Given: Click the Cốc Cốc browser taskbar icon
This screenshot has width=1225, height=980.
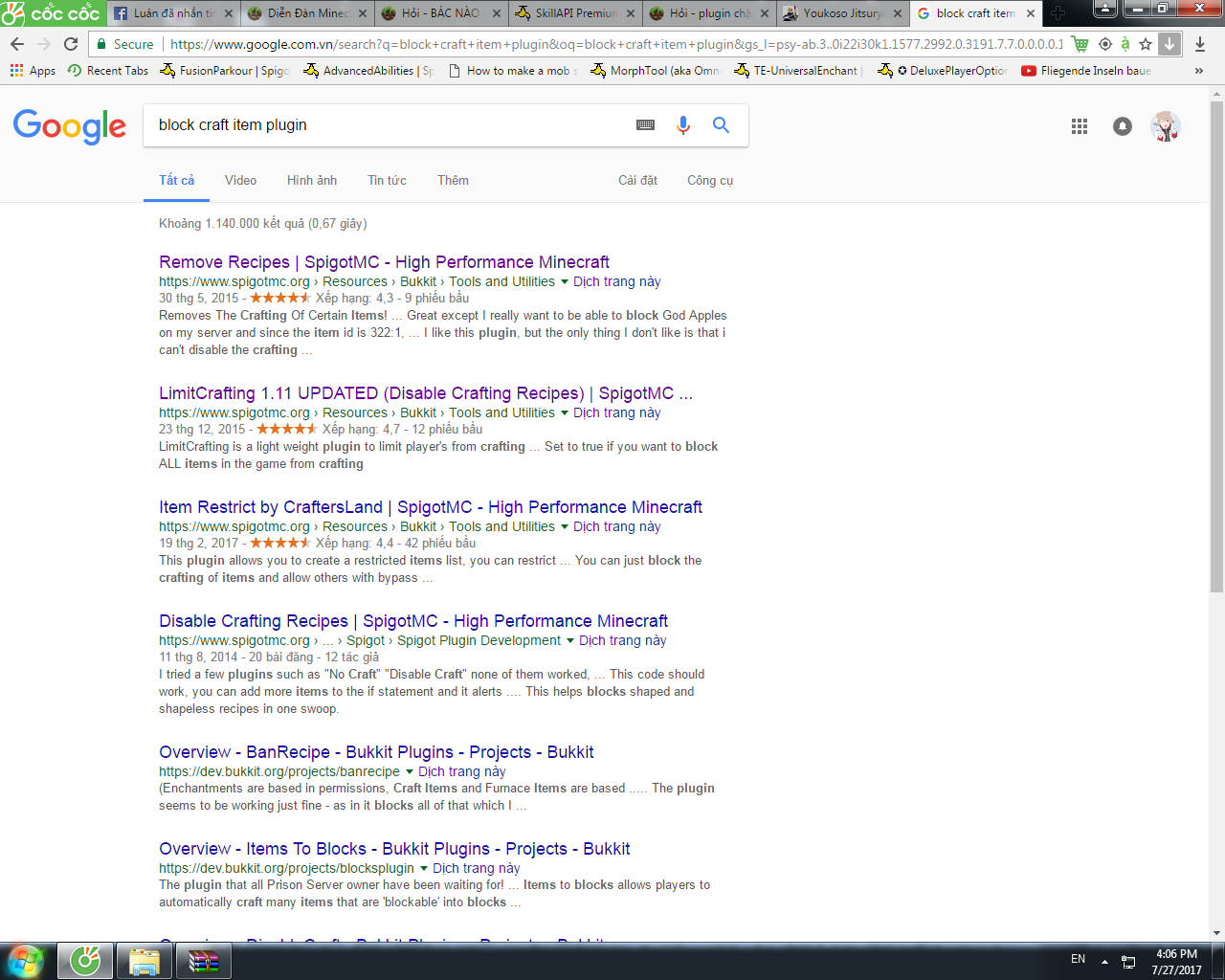Looking at the screenshot, I should point(85,961).
